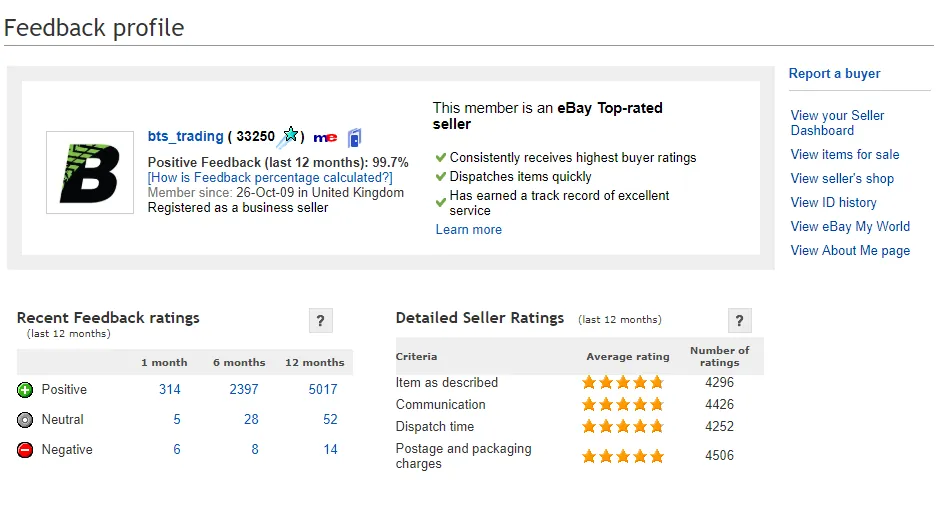
Task: Click the Learn more link
Action: click(468, 230)
